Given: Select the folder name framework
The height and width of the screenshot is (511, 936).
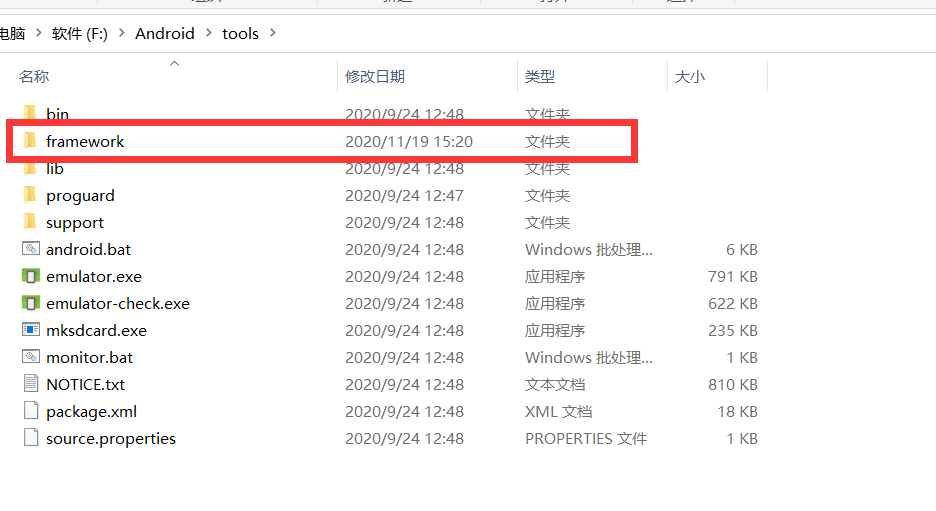Looking at the screenshot, I should point(85,141).
